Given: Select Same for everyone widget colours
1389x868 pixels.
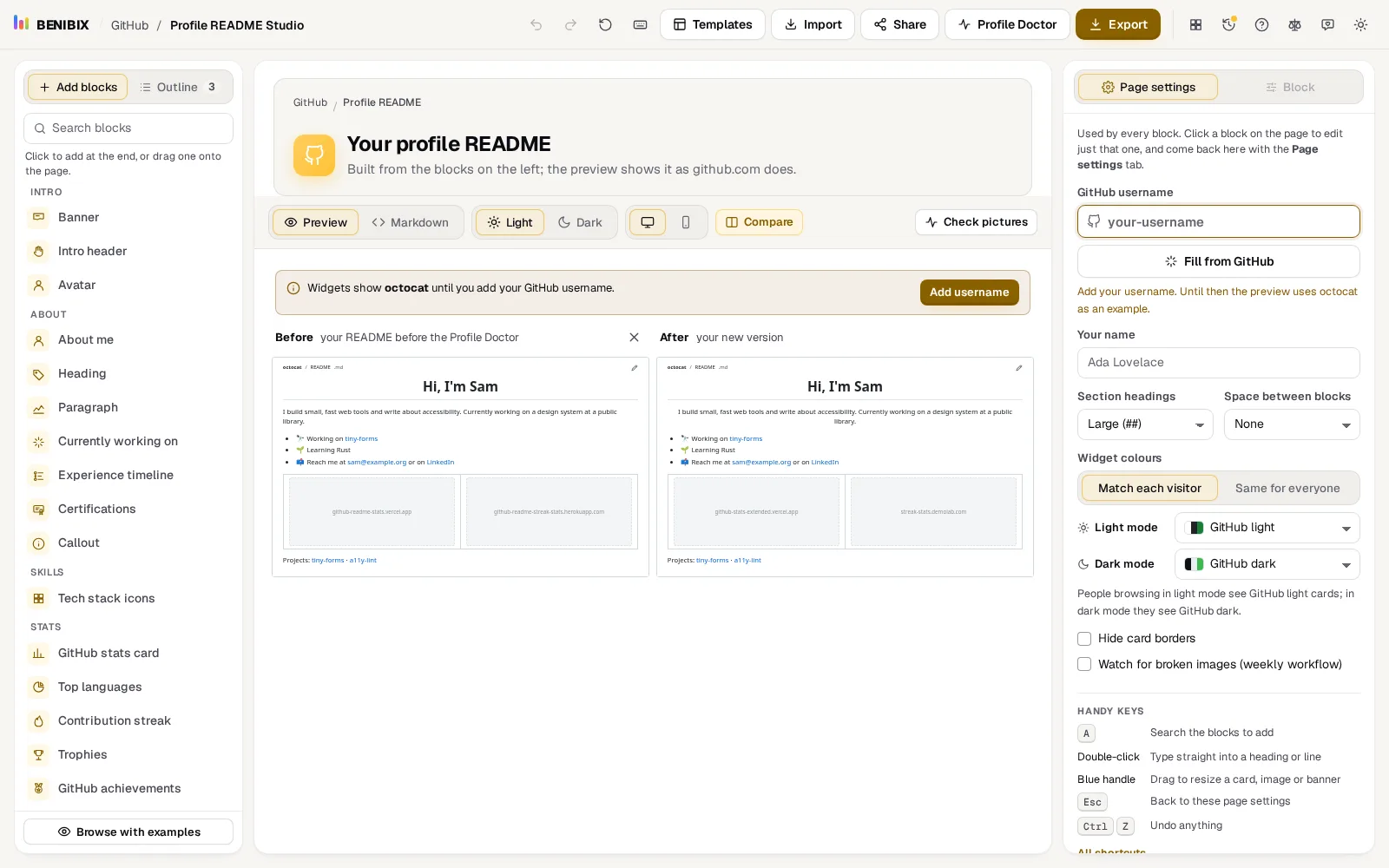Looking at the screenshot, I should (1287, 489).
